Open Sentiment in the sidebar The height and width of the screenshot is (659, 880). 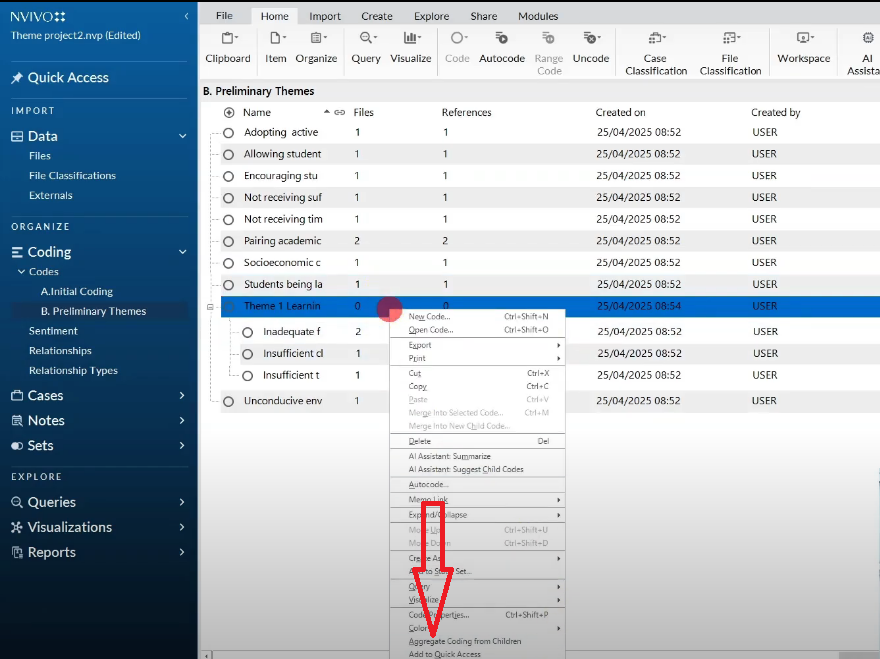point(53,331)
